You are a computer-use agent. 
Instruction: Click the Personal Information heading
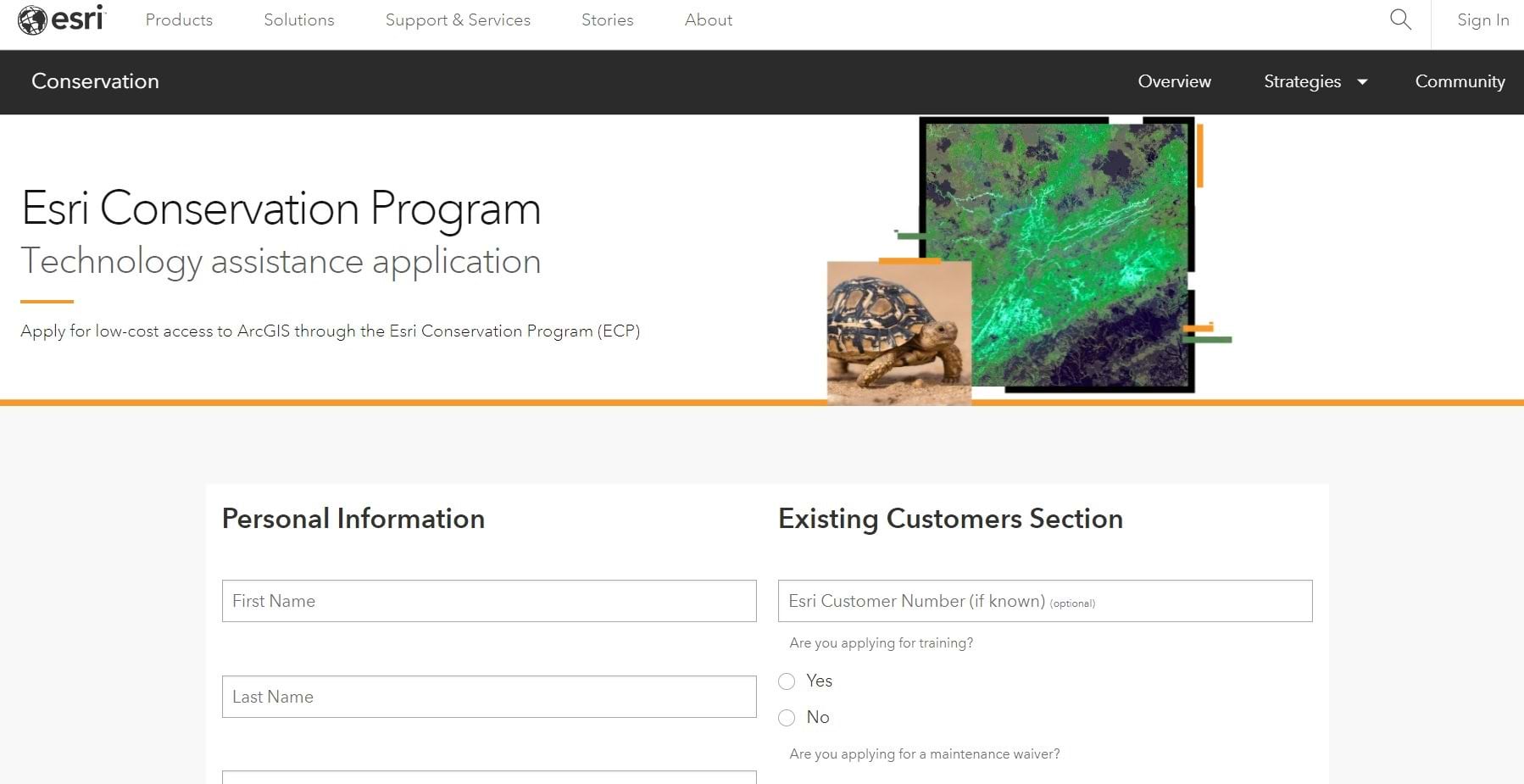353,519
